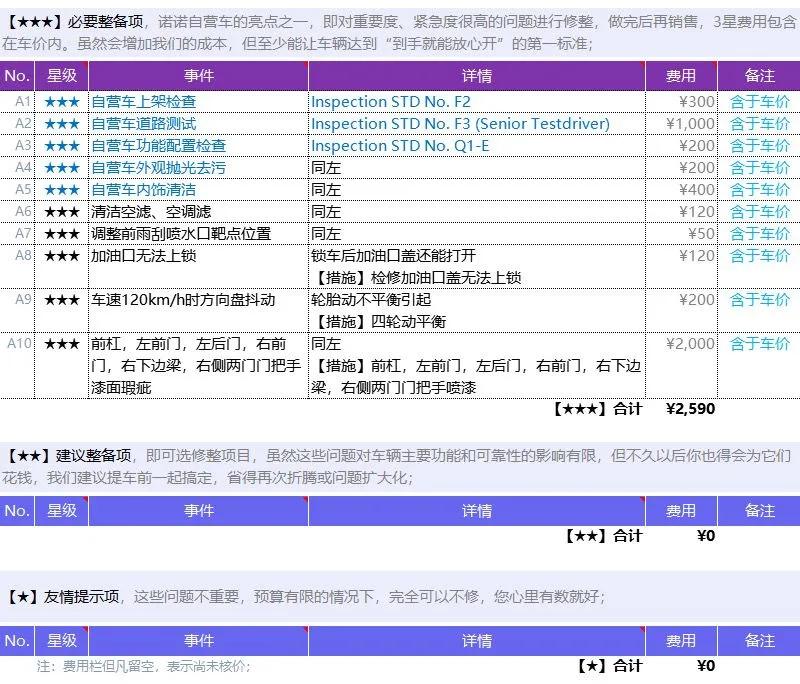
Task: Click the 含于车价 note on row A3
Action: point(759,145)
